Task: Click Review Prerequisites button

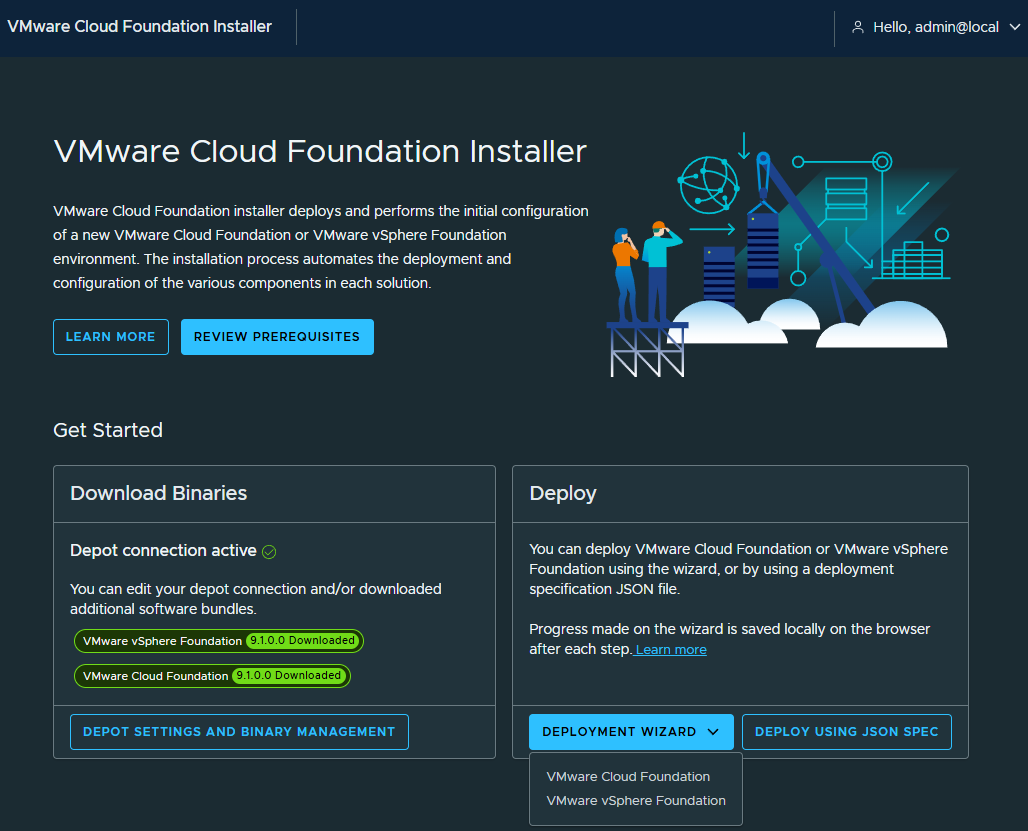Action: pos(277,337)
